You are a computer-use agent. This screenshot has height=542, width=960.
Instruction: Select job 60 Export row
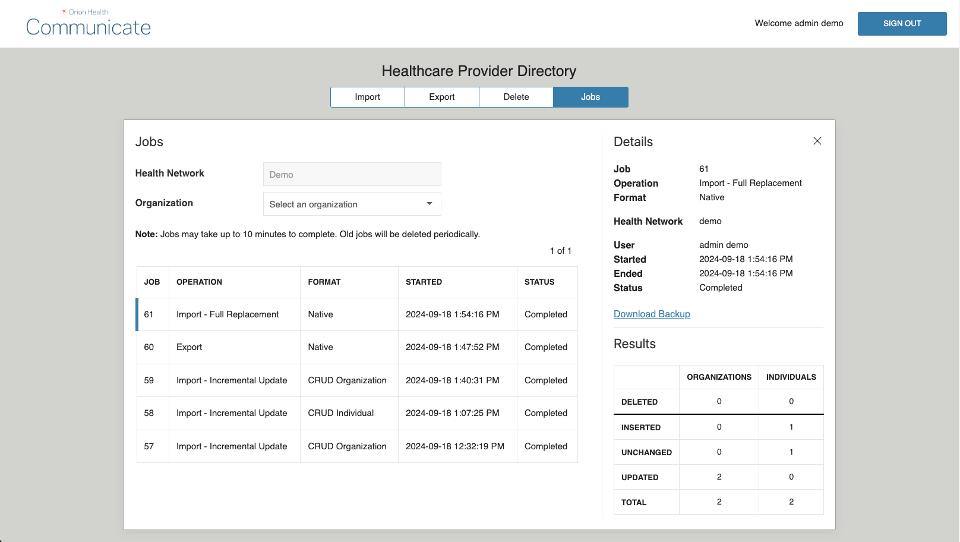(x=356, y=347)
